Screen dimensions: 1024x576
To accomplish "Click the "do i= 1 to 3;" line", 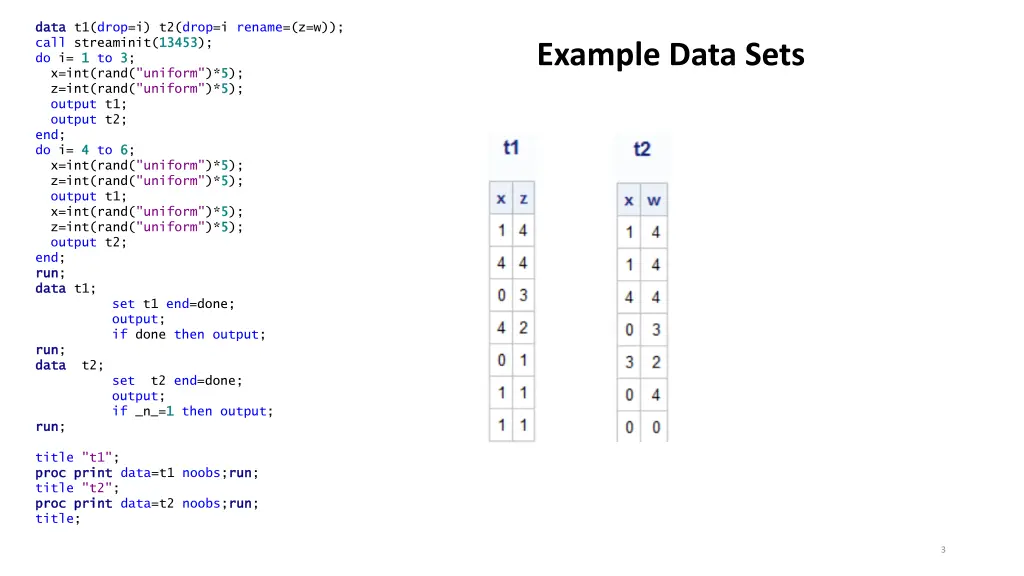I will point(85,57).
